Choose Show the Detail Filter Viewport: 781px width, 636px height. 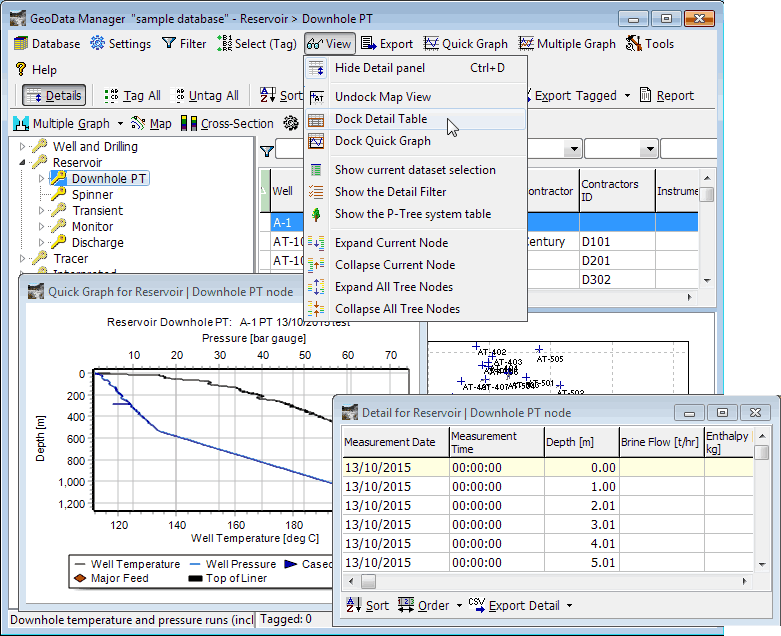(415, 192)
